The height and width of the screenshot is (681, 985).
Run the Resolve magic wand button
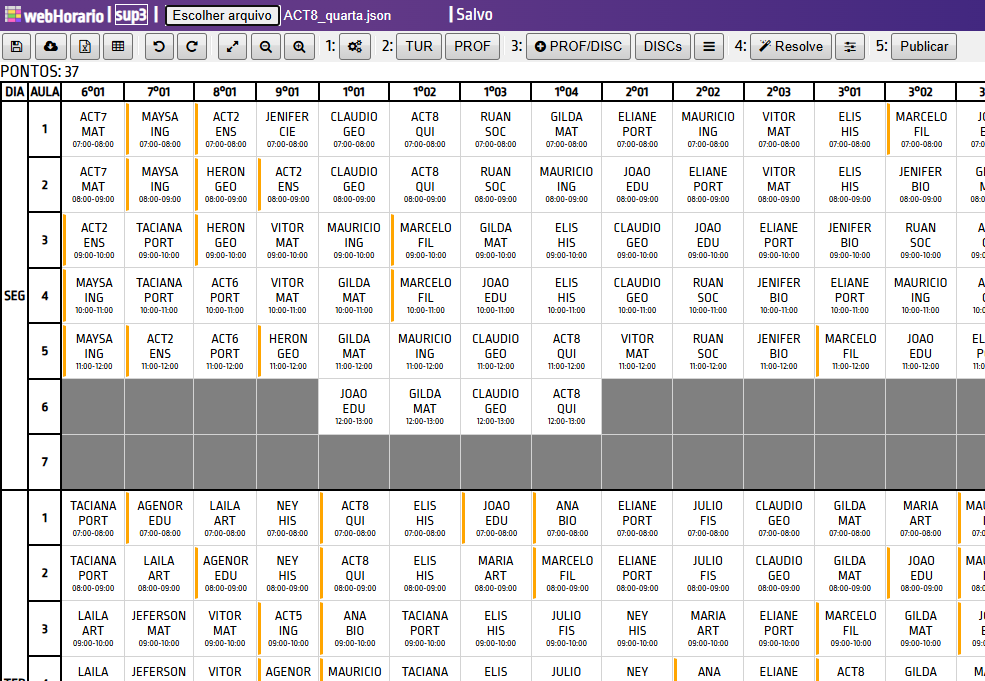791,46
